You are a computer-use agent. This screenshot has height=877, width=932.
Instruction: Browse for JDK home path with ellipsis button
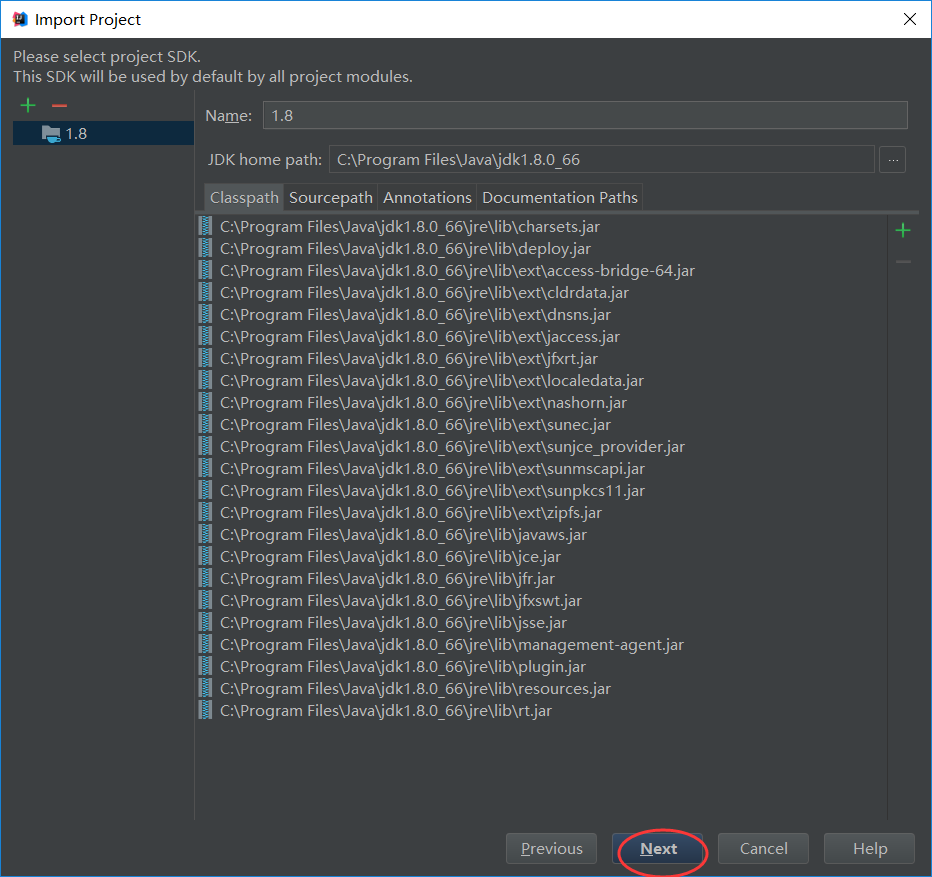tap(893, 159)
